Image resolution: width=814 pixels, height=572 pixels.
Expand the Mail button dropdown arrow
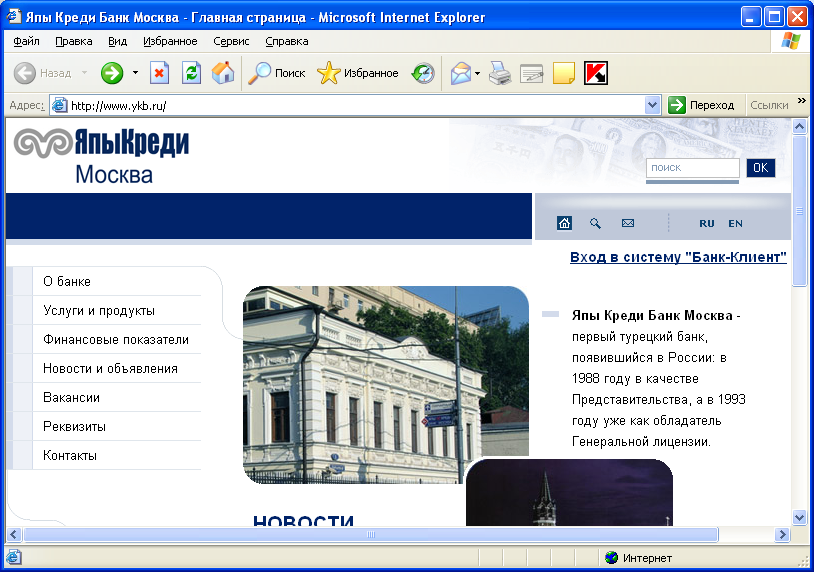[478, 73]
